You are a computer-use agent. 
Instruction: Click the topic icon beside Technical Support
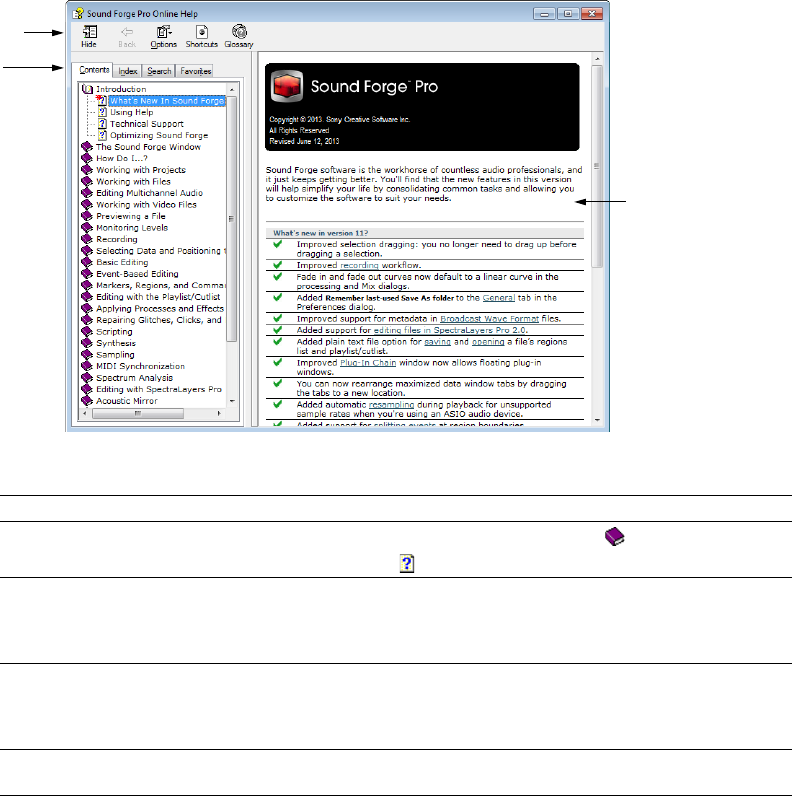[102, 124]
